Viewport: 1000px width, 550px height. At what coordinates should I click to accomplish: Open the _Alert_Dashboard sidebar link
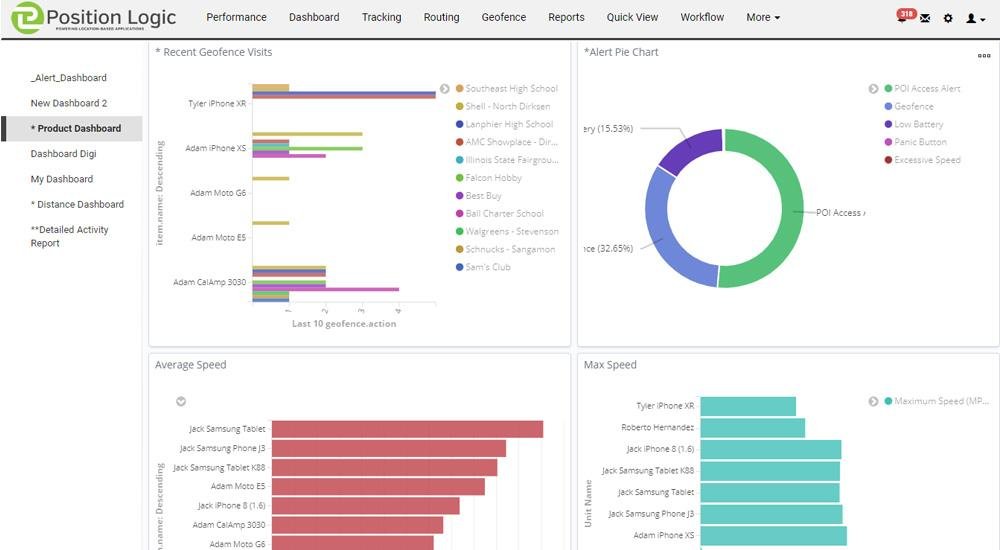coord(69,78)
